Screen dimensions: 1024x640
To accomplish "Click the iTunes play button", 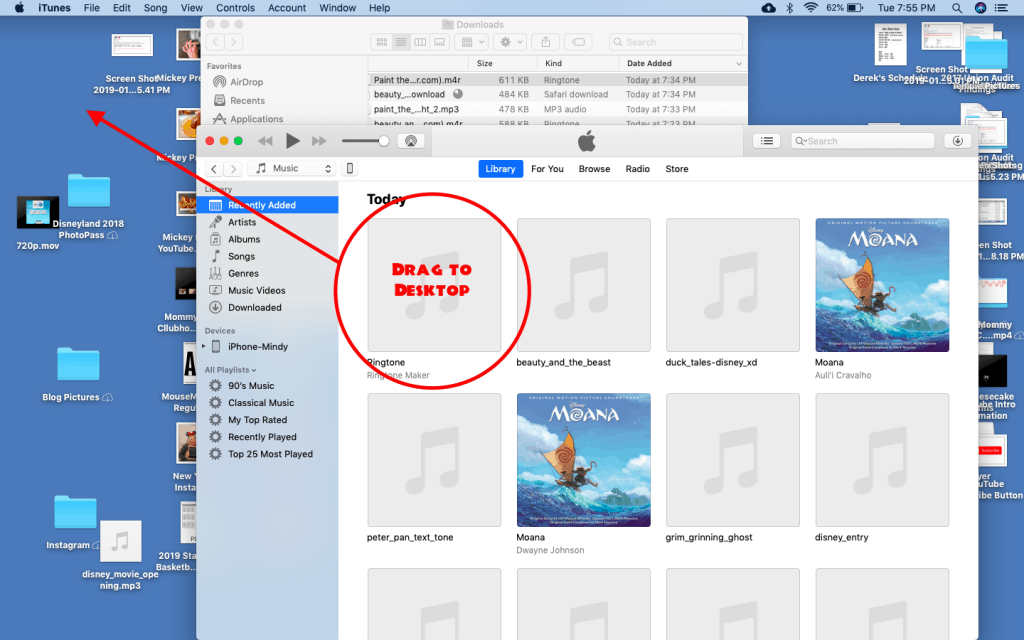I will click(x=293, y=140).
